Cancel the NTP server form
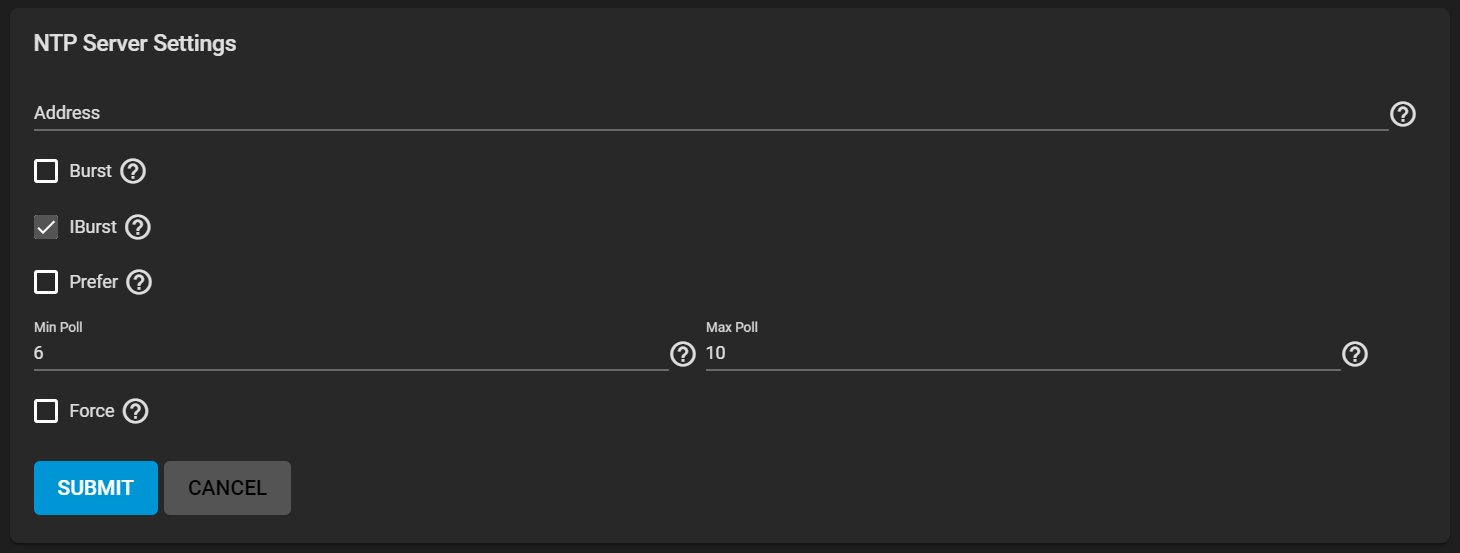 [x=227, y=488]
